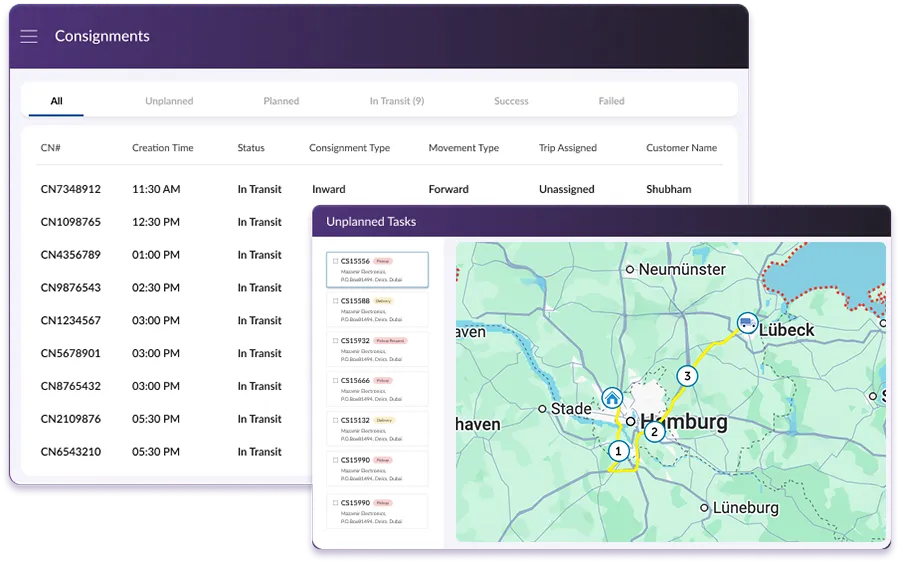
Task: Click the CN# column header
Action: click(x=51, y=148)
